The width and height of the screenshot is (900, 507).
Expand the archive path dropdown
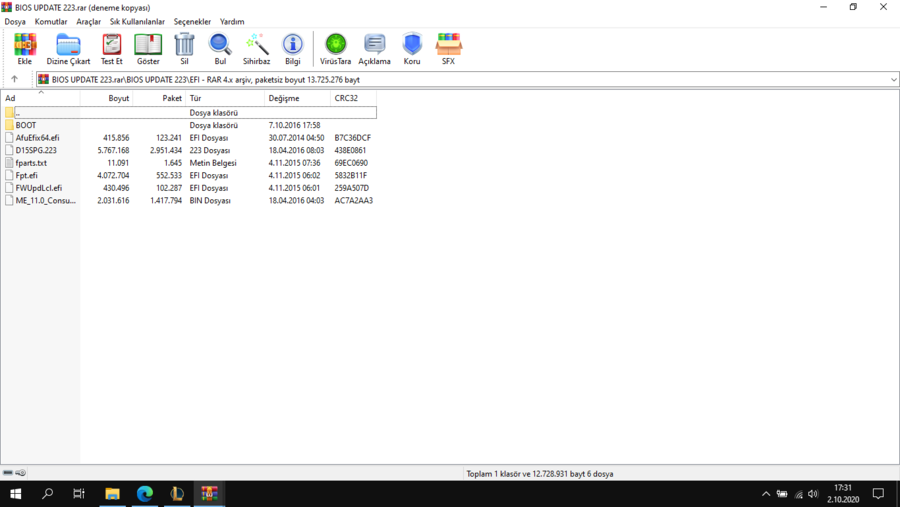click(x=894, y=80)
